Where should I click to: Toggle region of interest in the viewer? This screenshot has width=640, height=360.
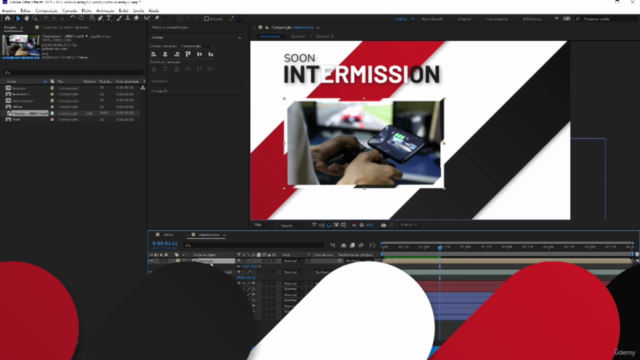336,225
